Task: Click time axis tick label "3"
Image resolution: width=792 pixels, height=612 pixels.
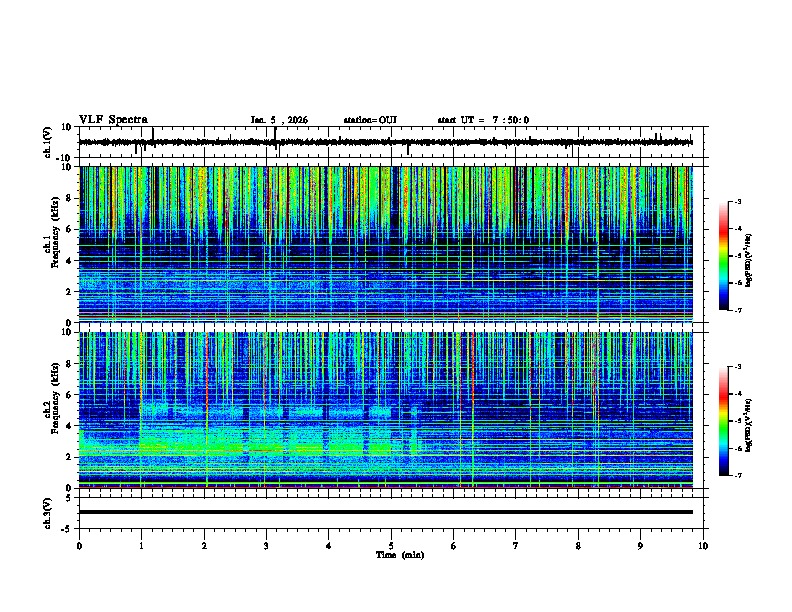Action: click(266, 546)
